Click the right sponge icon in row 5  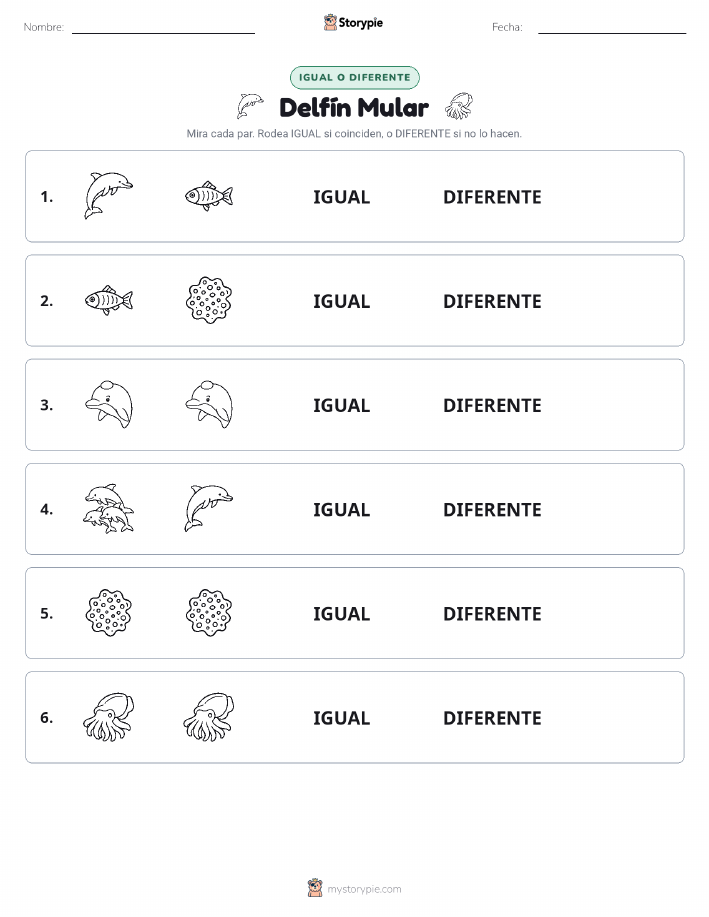point(209,613)
